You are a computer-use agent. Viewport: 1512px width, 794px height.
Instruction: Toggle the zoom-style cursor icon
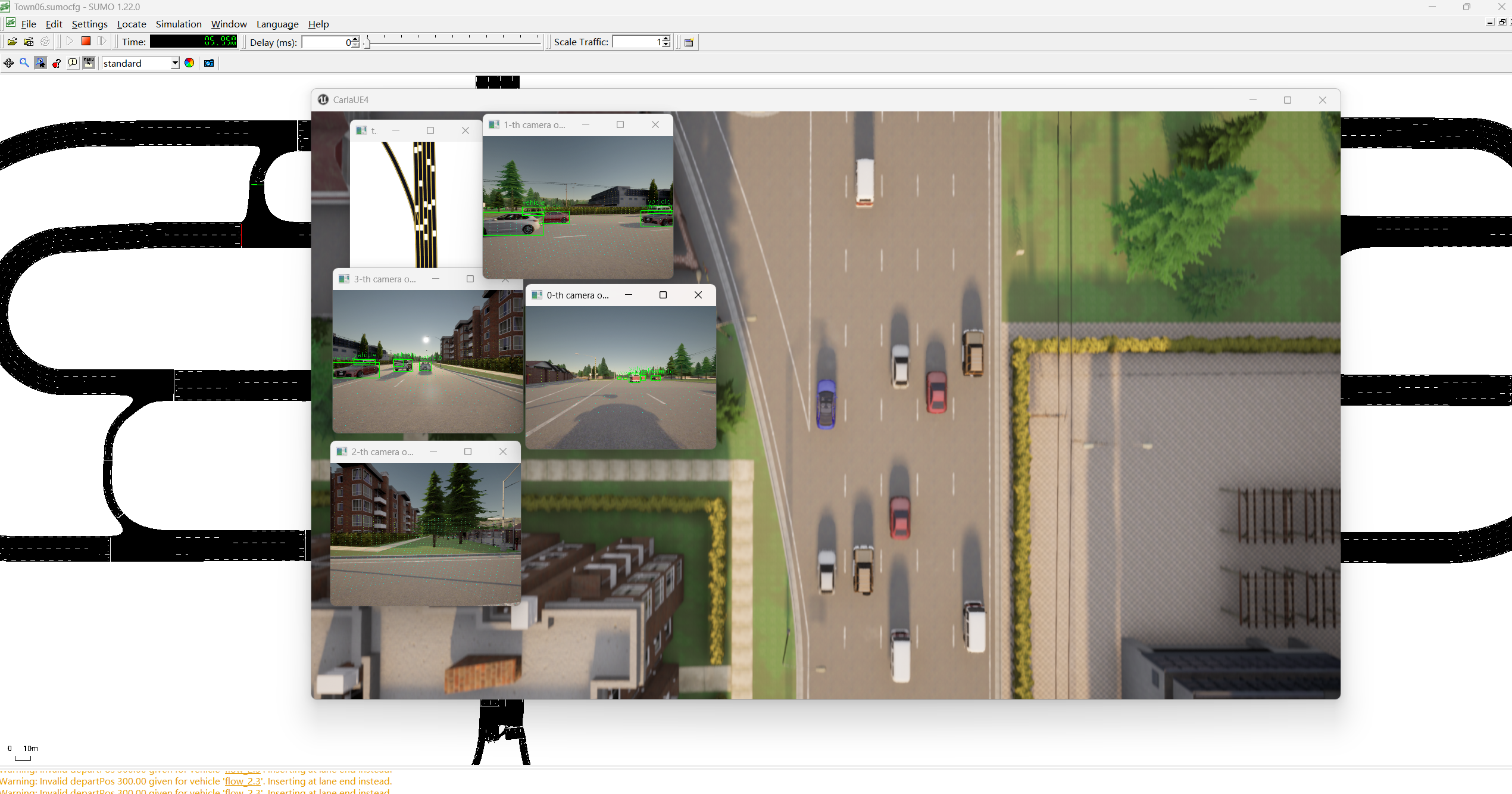click(40, 63)
